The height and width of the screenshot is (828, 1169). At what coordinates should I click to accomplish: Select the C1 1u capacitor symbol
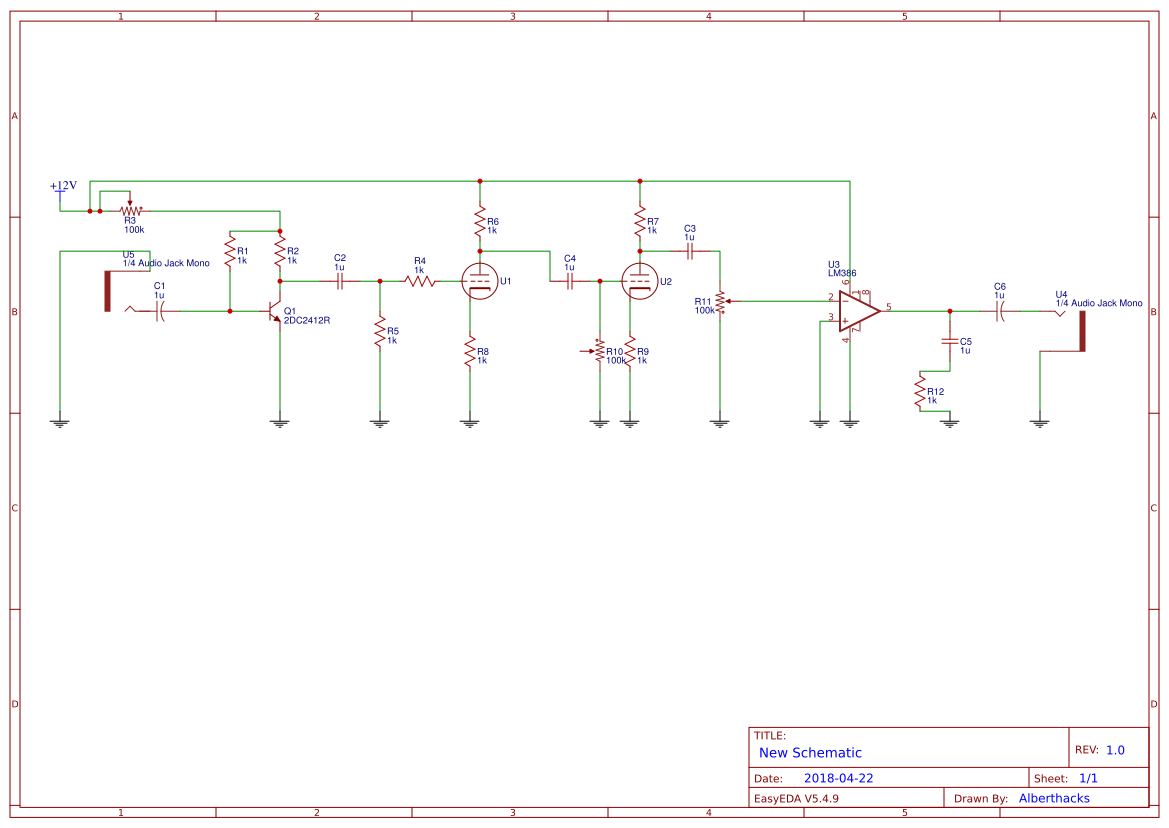click(x=160, y=313)
